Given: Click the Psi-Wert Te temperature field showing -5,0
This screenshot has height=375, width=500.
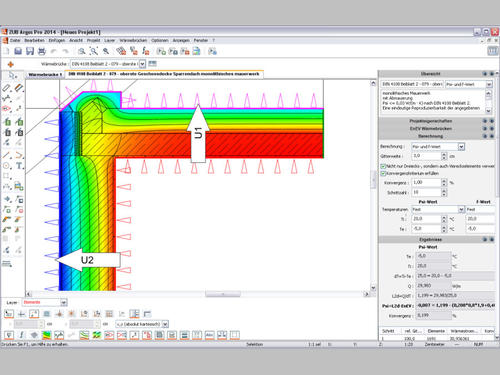Looking at the screenshot, I should click(426, 229).
